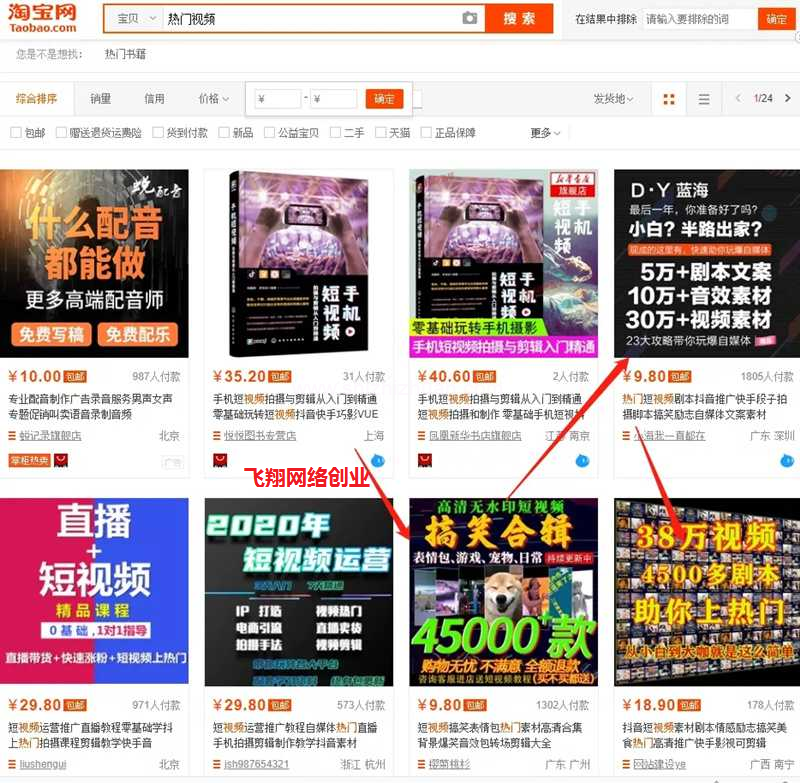Go to next results page arrow
This screenshot has height=783, width=800.
tap(786, 99)
